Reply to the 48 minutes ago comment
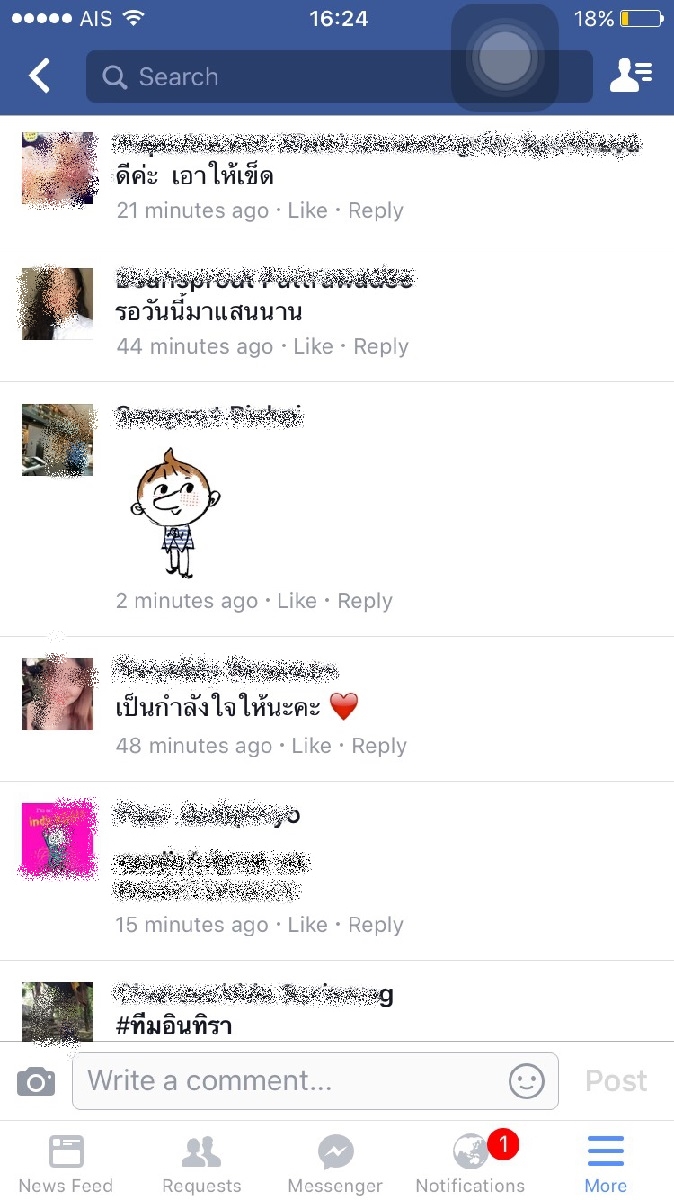 [x=379, y=746]
